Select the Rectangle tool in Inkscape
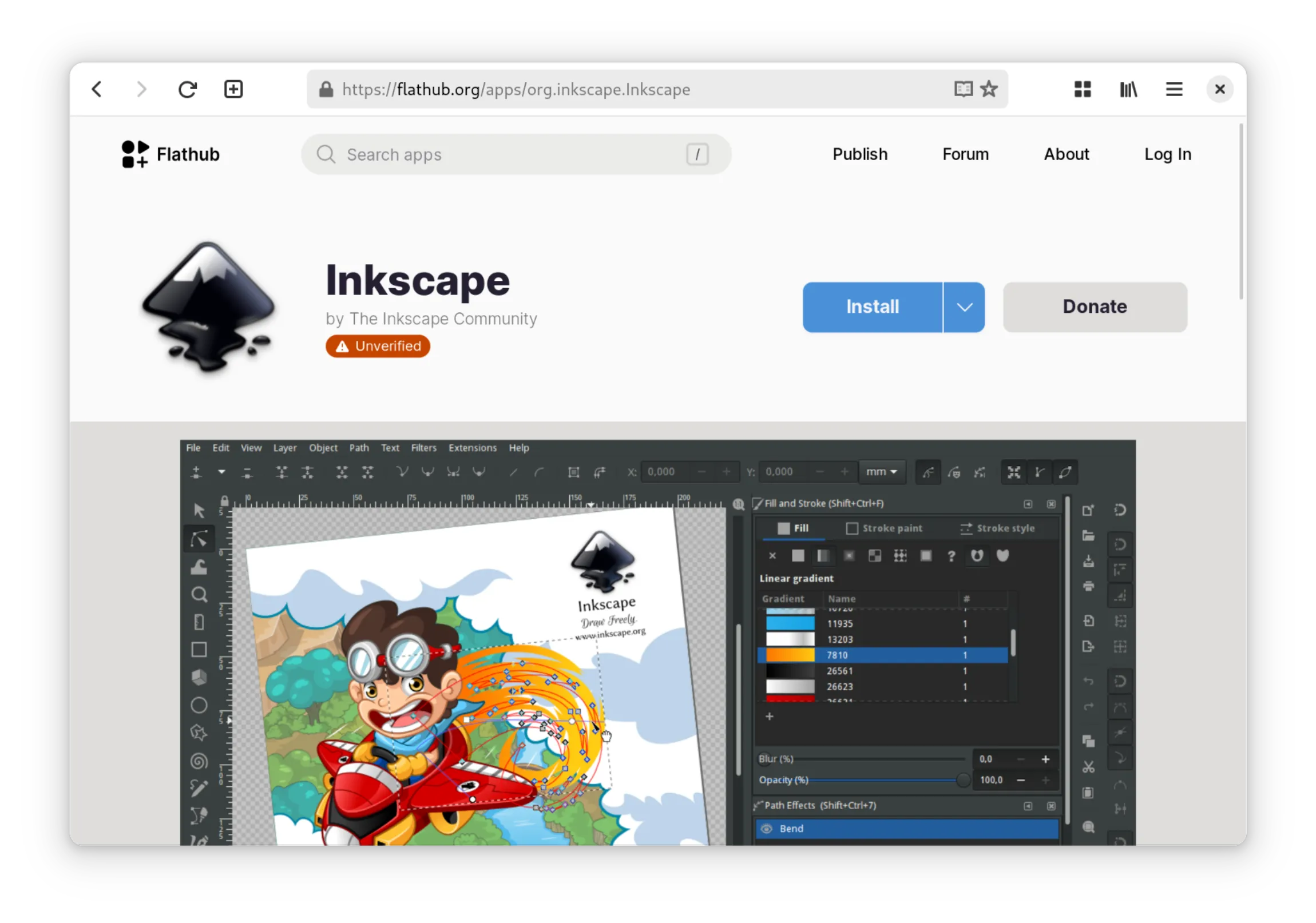The image size is (1316, 923). click(199, 650)
